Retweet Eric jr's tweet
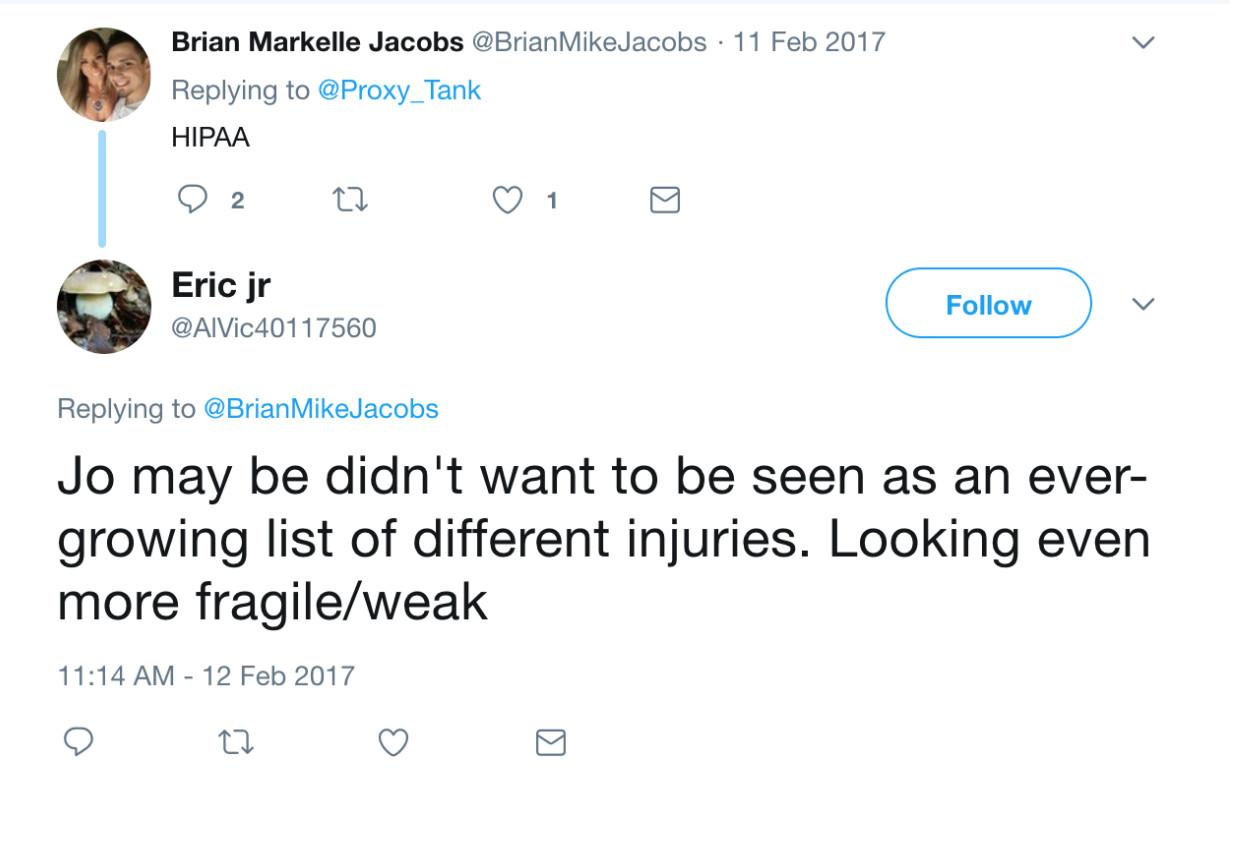Screen dimensions: 1260x848 [x=236, y=741]
